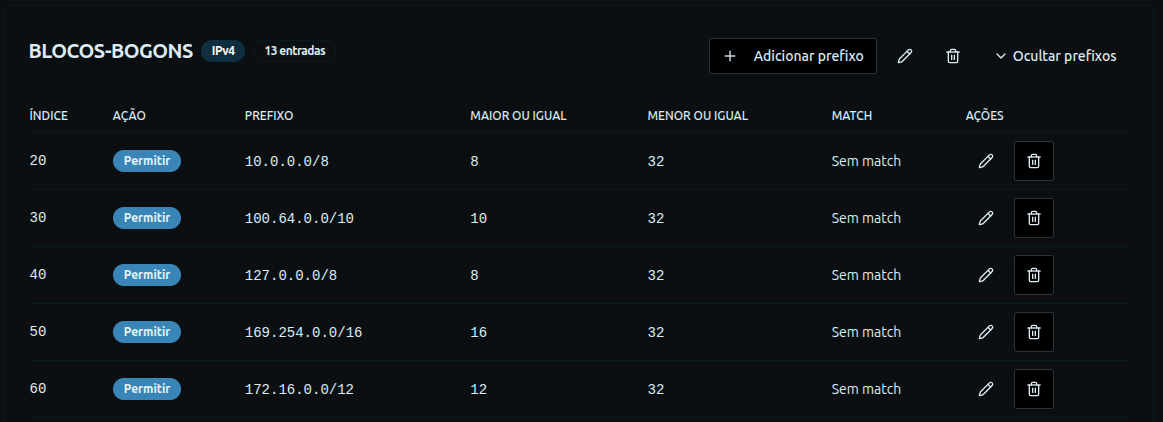Edit the 169.254.0.0/16 prefix entry
1163x422 pixels.
[985, 332]
